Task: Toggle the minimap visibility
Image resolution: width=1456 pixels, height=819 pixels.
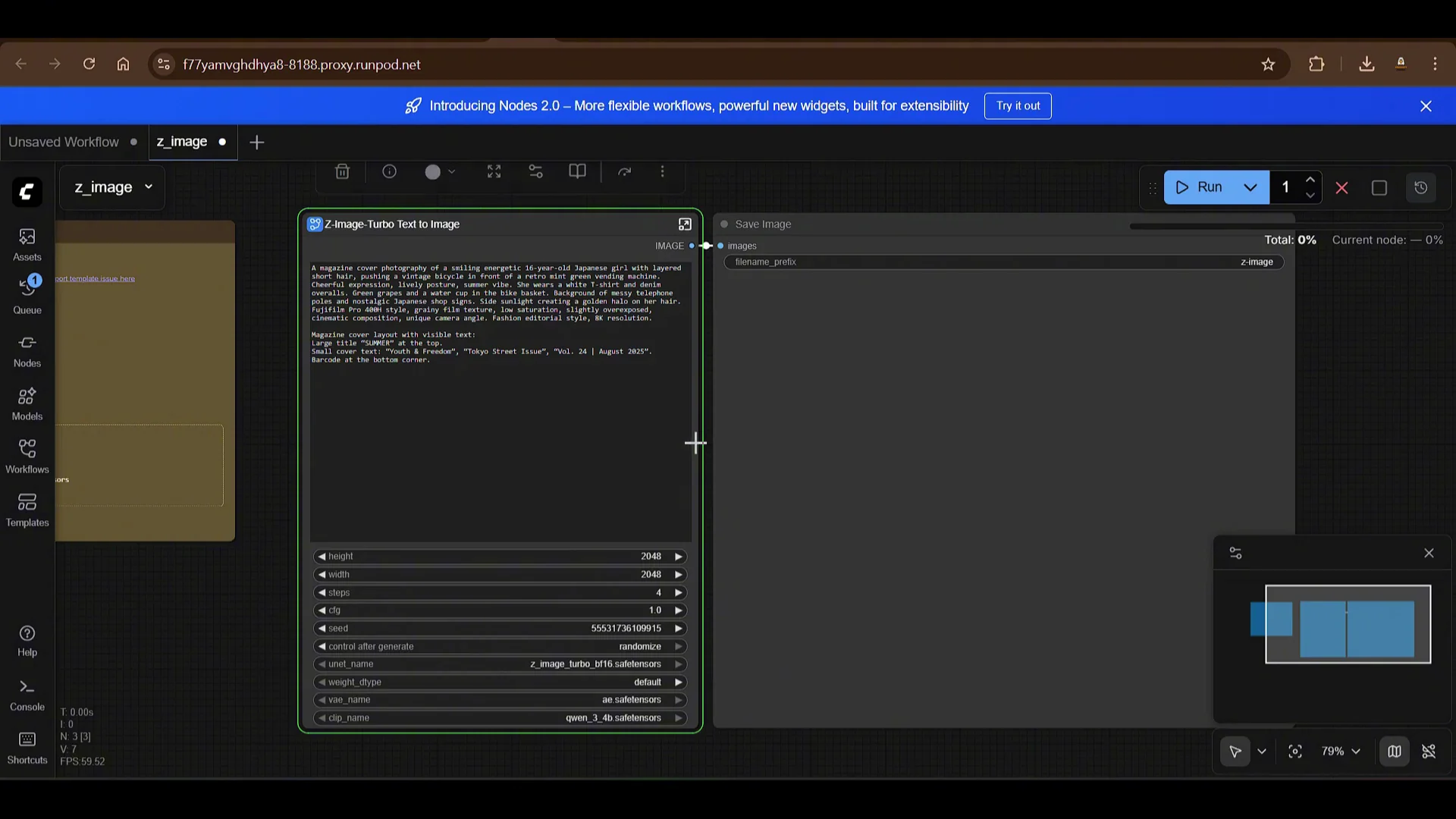Action: (x=1395, y=752)
